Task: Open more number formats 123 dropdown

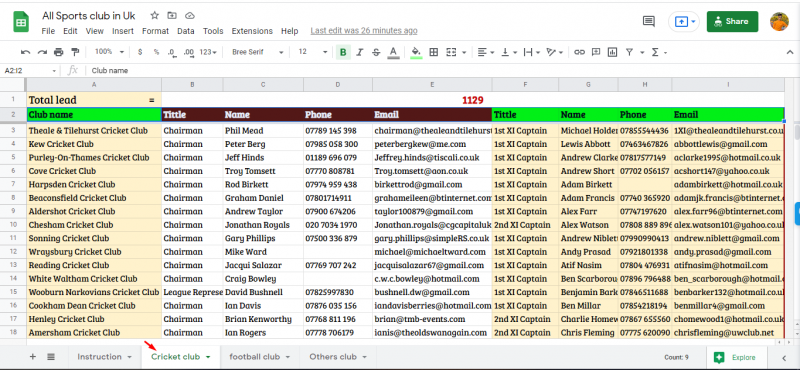Action: pyautogui.click(x=208, y=52)
